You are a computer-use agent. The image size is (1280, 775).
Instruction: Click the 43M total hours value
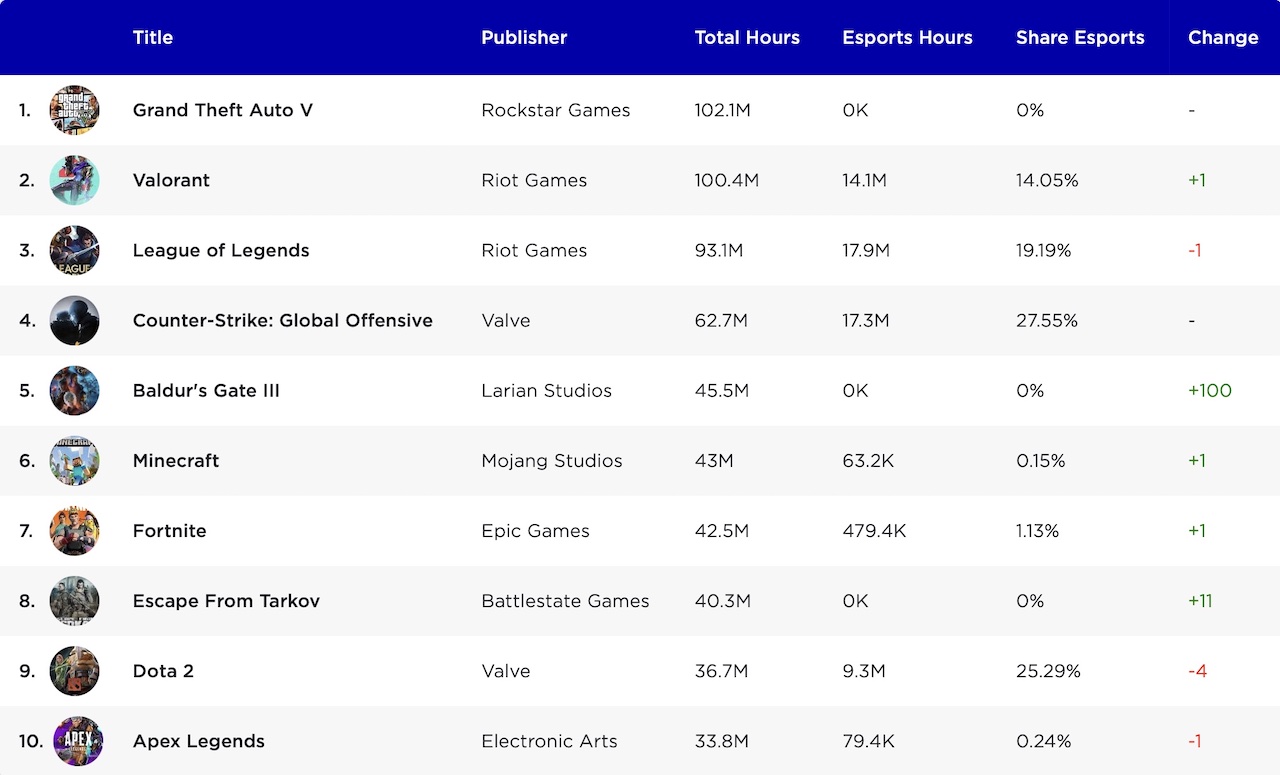(x=714, y=460)
